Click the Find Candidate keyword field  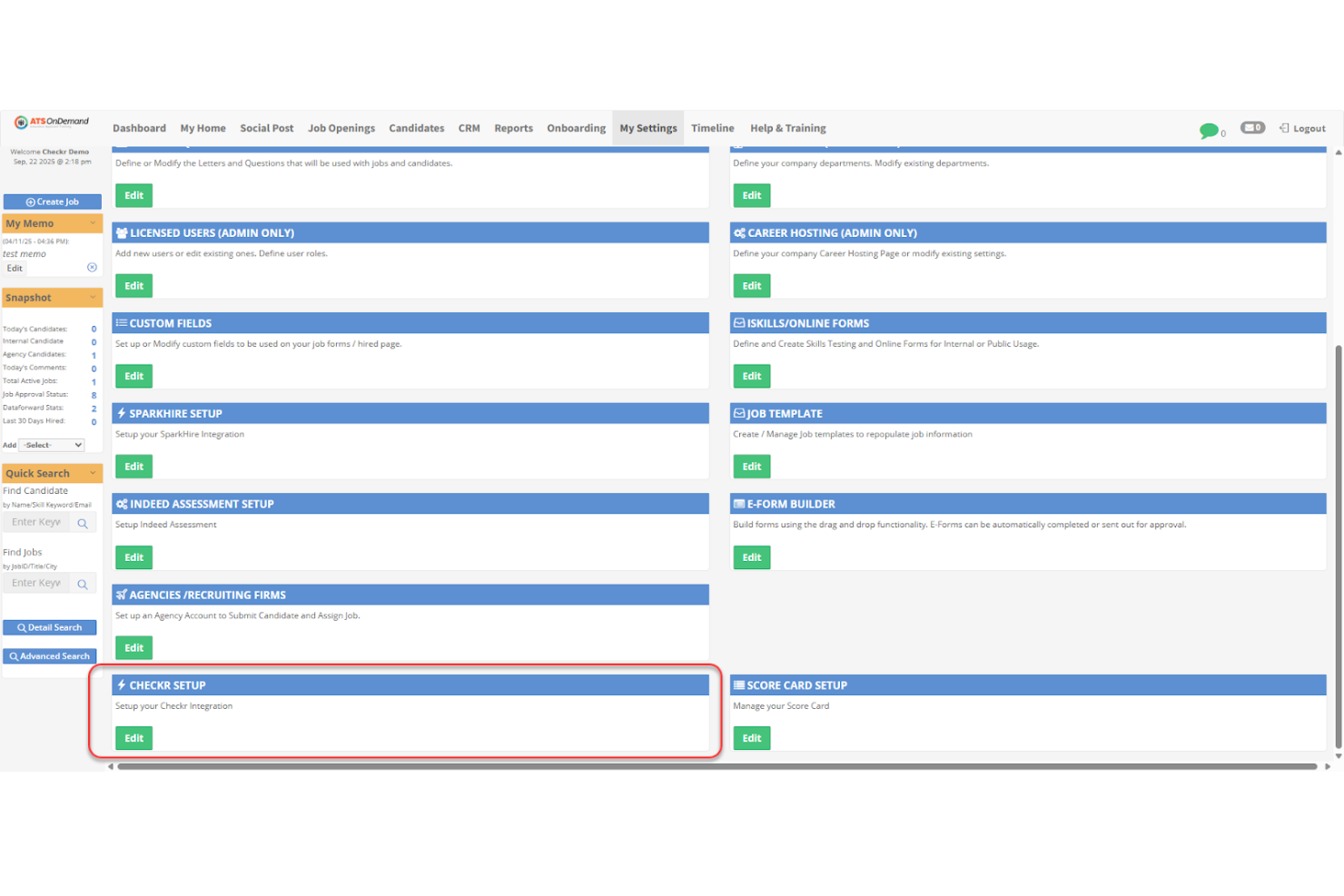coord(38,521)
